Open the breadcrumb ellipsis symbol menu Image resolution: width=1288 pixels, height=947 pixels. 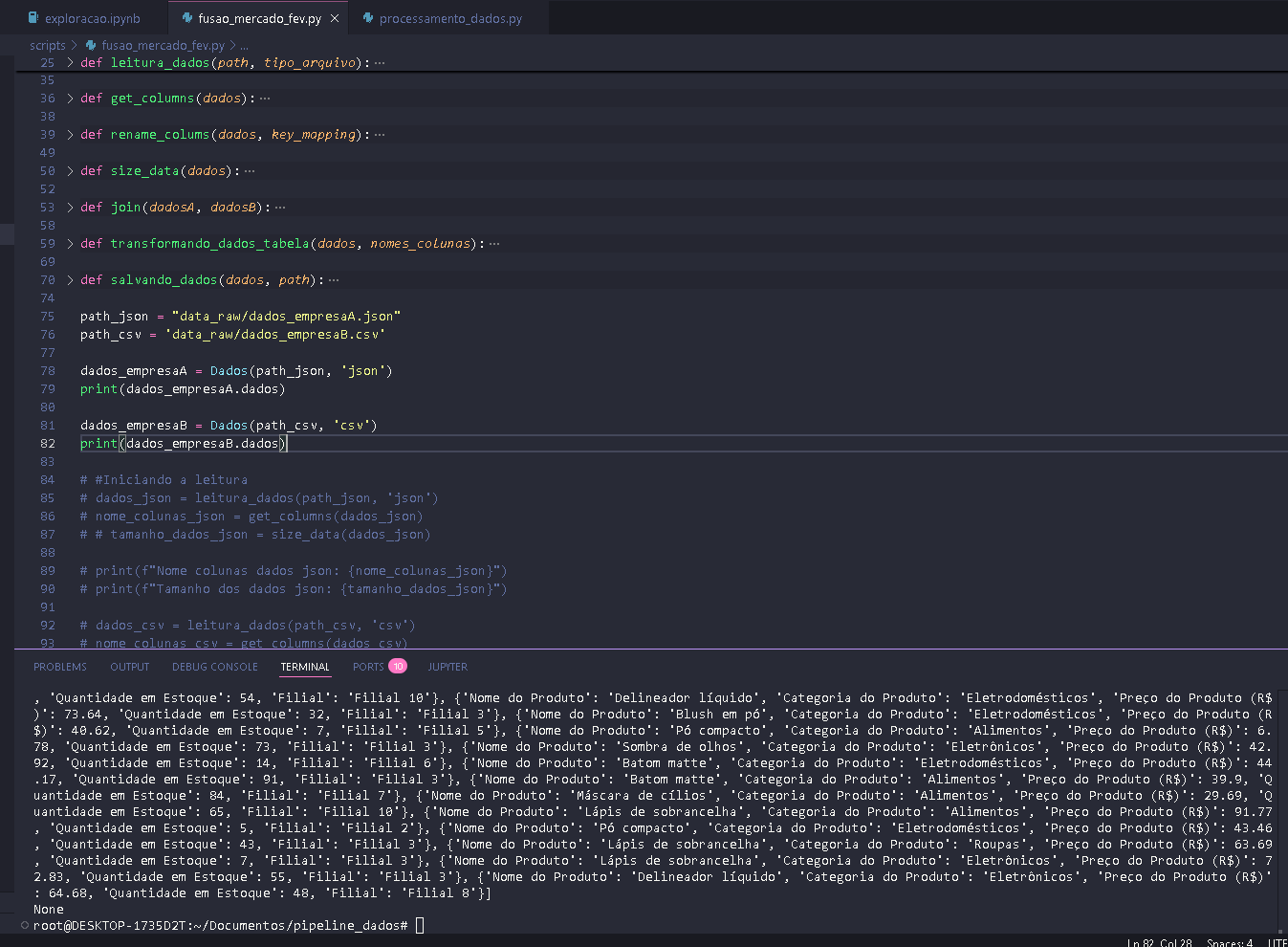244,45
